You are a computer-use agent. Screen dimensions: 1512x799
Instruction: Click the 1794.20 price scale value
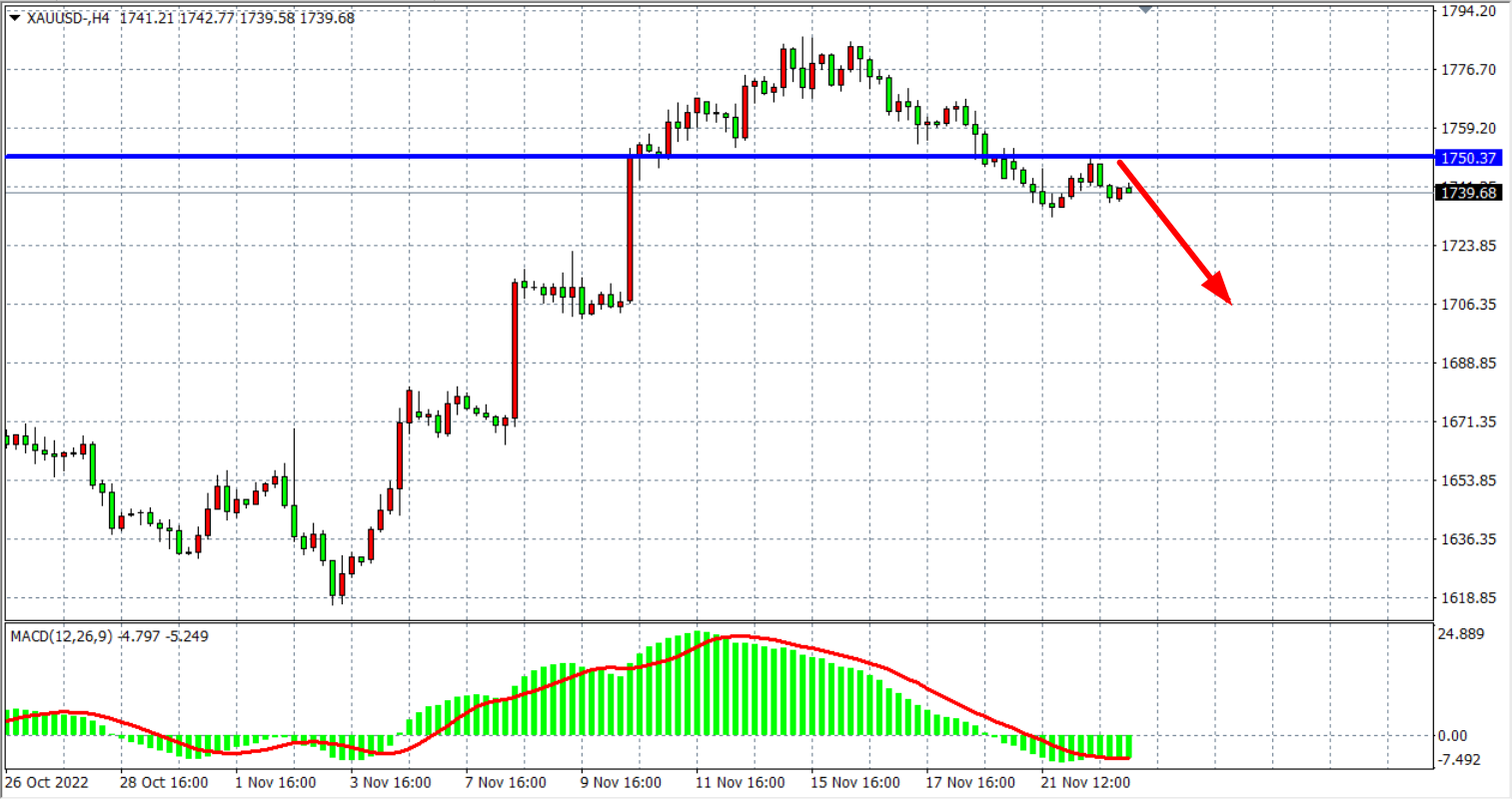1467,12
